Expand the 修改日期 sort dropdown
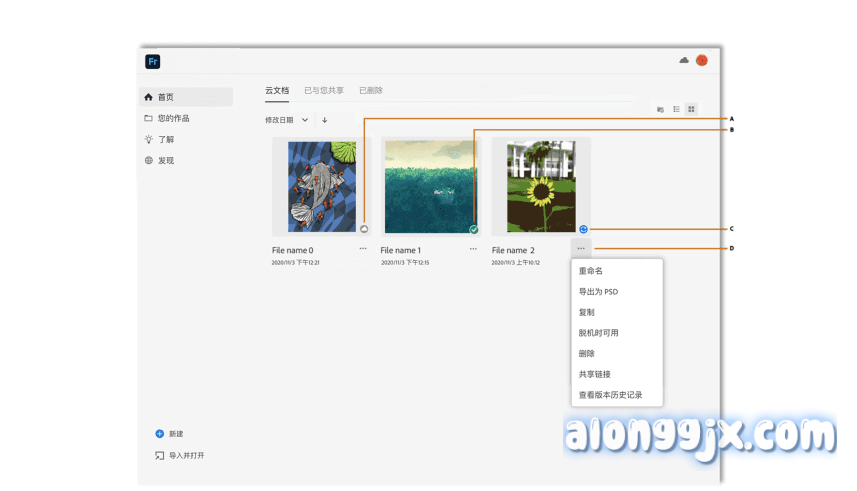The image size is (857, 491). [x=304, y=120]
